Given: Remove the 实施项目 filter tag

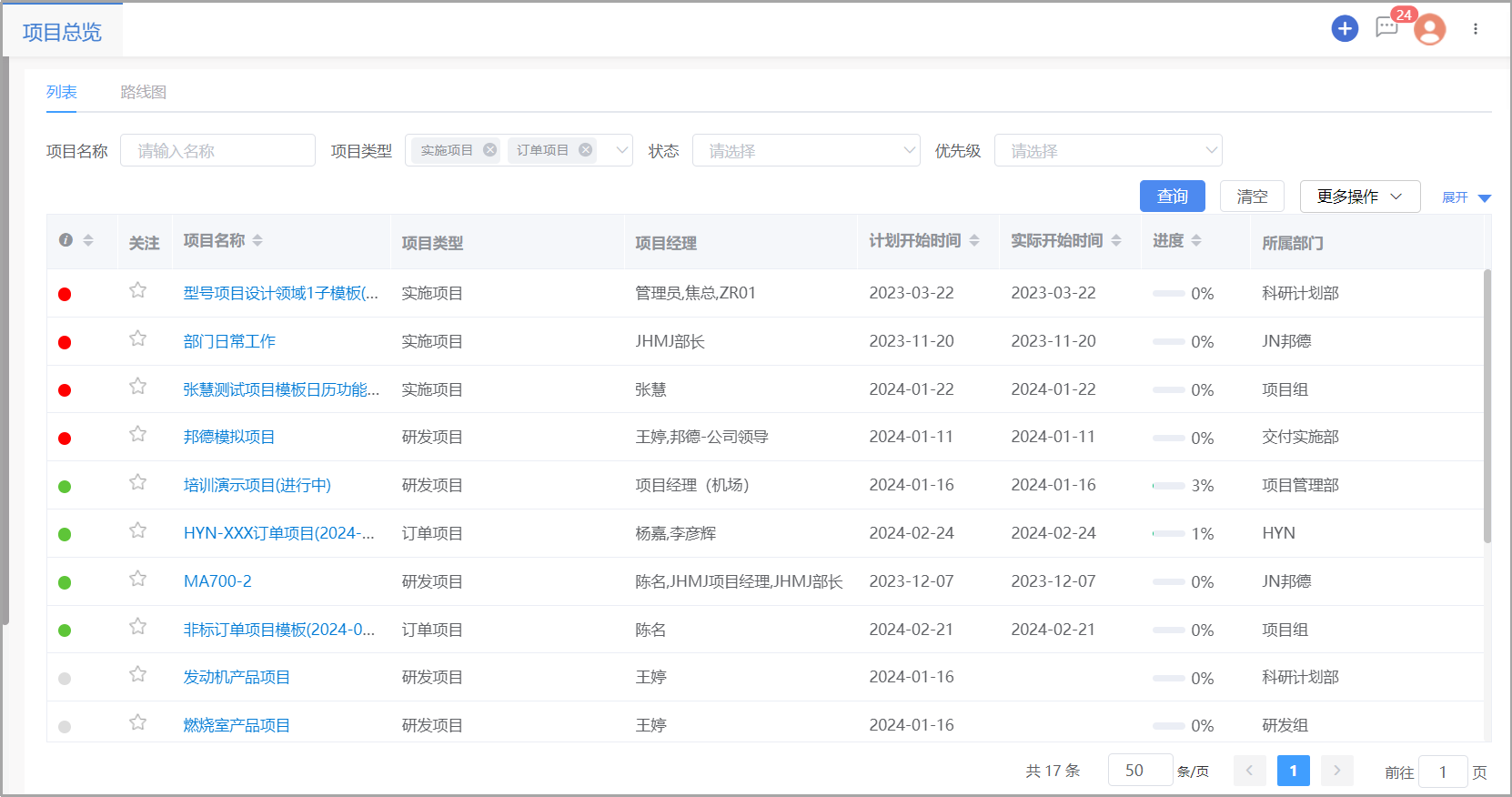Looking at the screenshot, I should 490,150.
